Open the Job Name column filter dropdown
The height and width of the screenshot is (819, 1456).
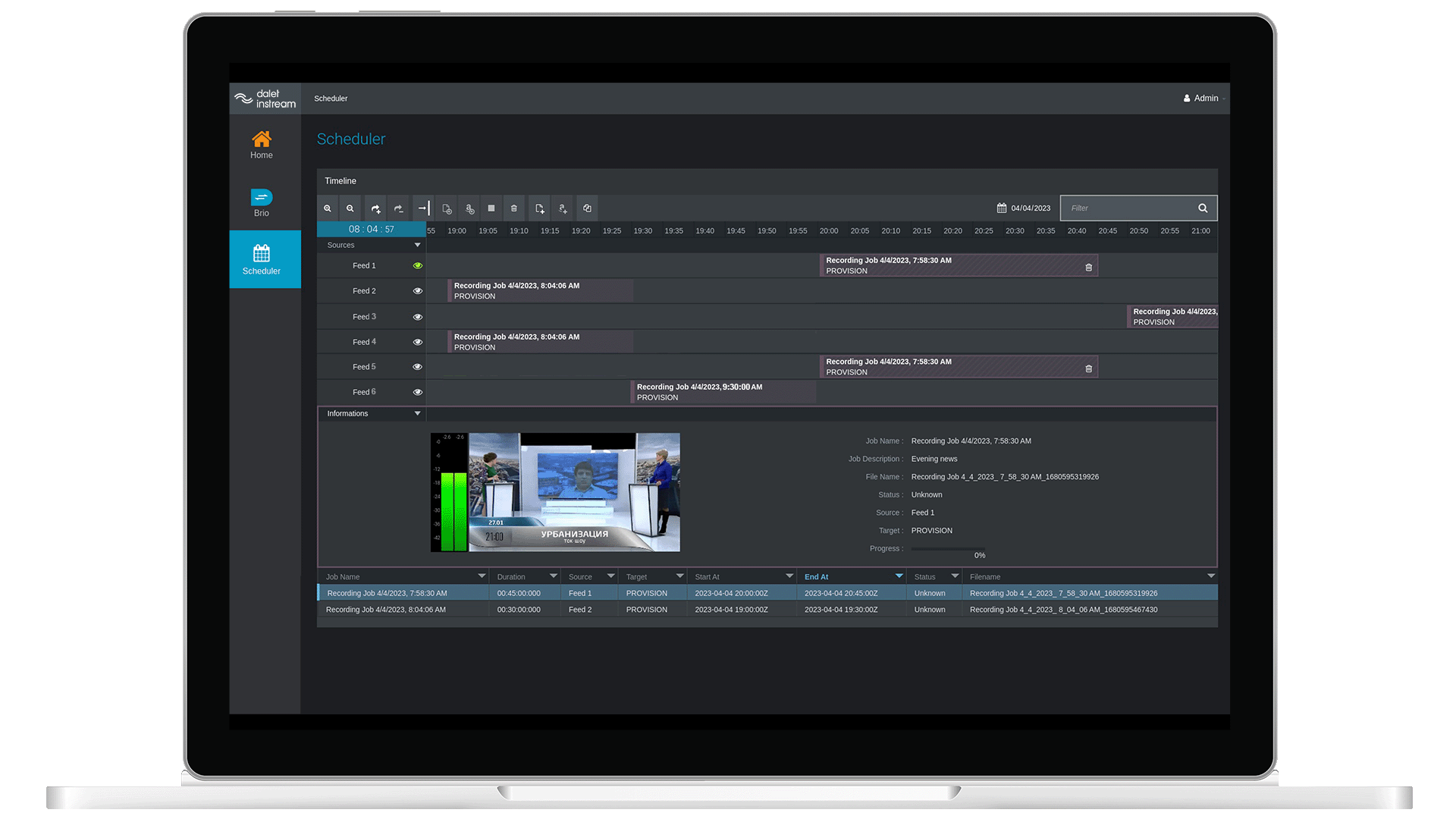pyautogui.click(x=482, y=576)
